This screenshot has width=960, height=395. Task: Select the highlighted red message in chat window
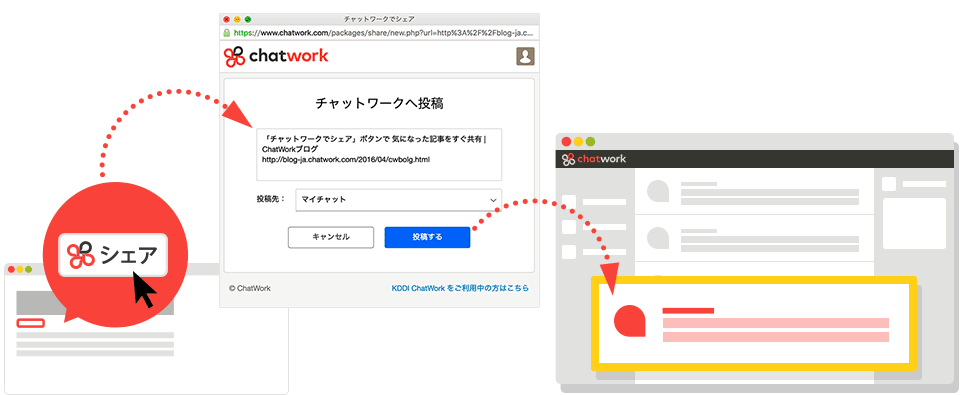click(x=754, y=323)
